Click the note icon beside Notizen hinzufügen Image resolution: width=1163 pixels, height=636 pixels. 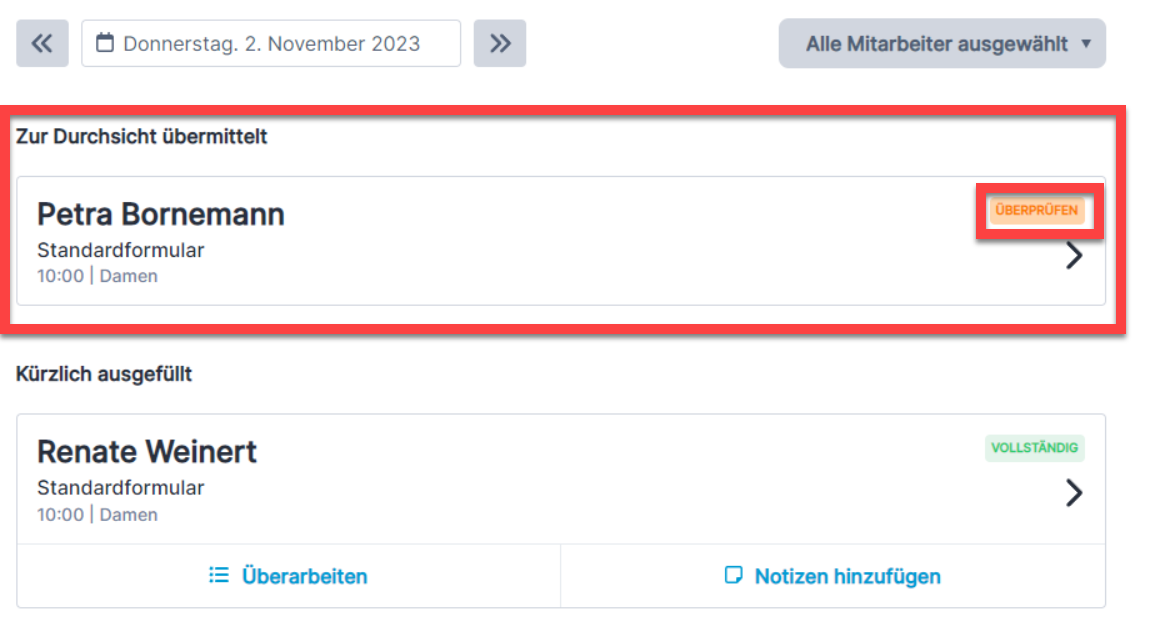(733, 575)
